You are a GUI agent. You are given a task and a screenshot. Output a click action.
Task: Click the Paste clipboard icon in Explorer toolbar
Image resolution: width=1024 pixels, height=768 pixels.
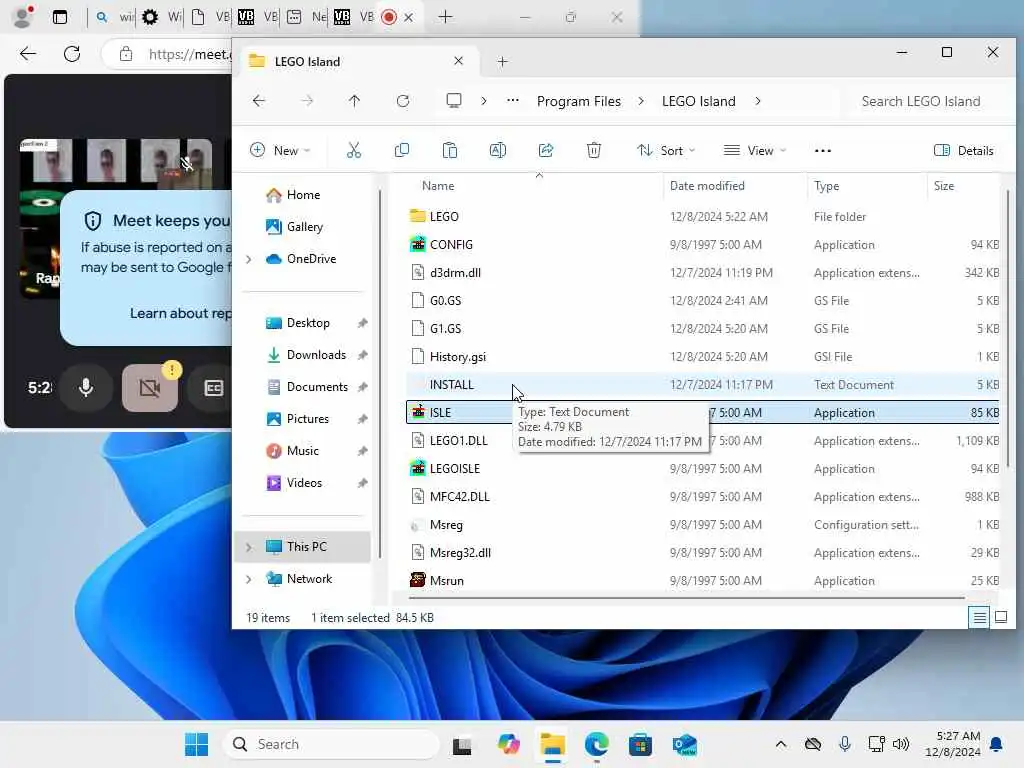[449, 151]
